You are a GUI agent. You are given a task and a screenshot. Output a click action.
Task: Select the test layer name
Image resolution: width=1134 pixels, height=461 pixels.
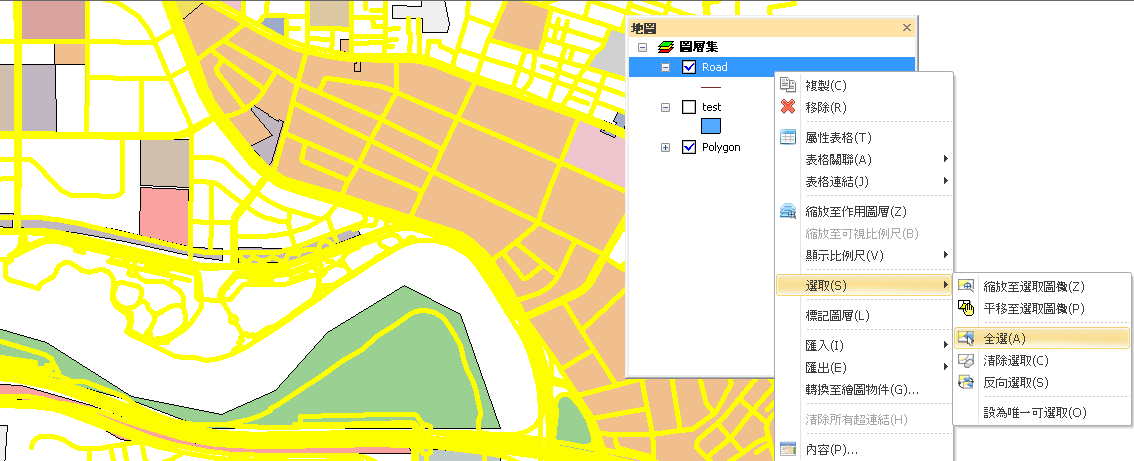click(712, 107)
